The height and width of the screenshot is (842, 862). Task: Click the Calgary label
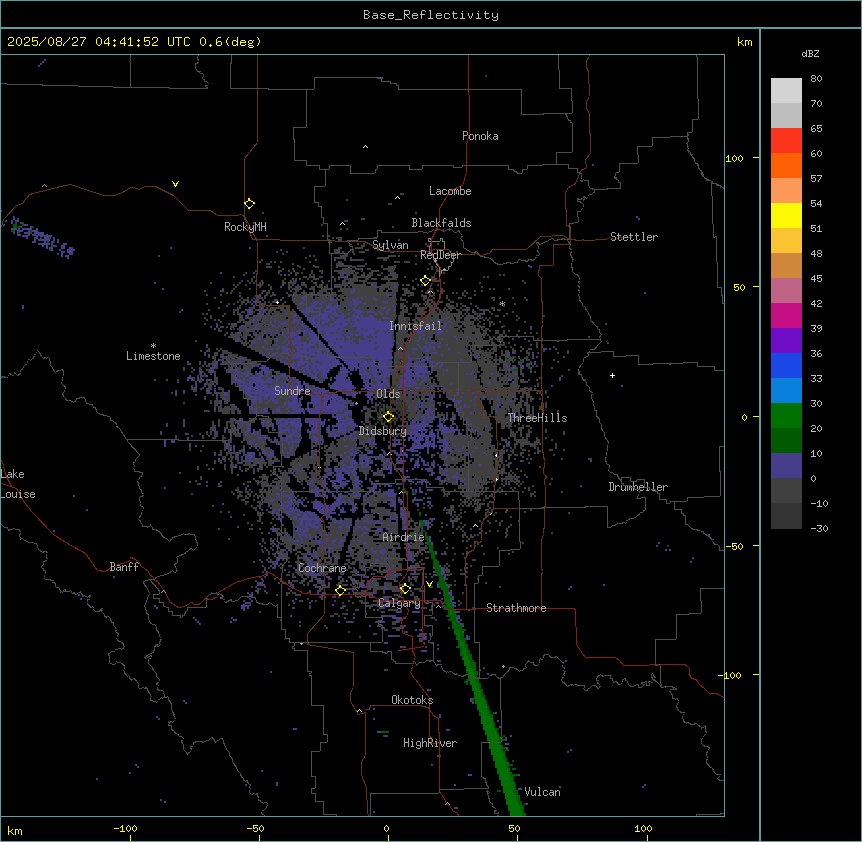point(399,603)
